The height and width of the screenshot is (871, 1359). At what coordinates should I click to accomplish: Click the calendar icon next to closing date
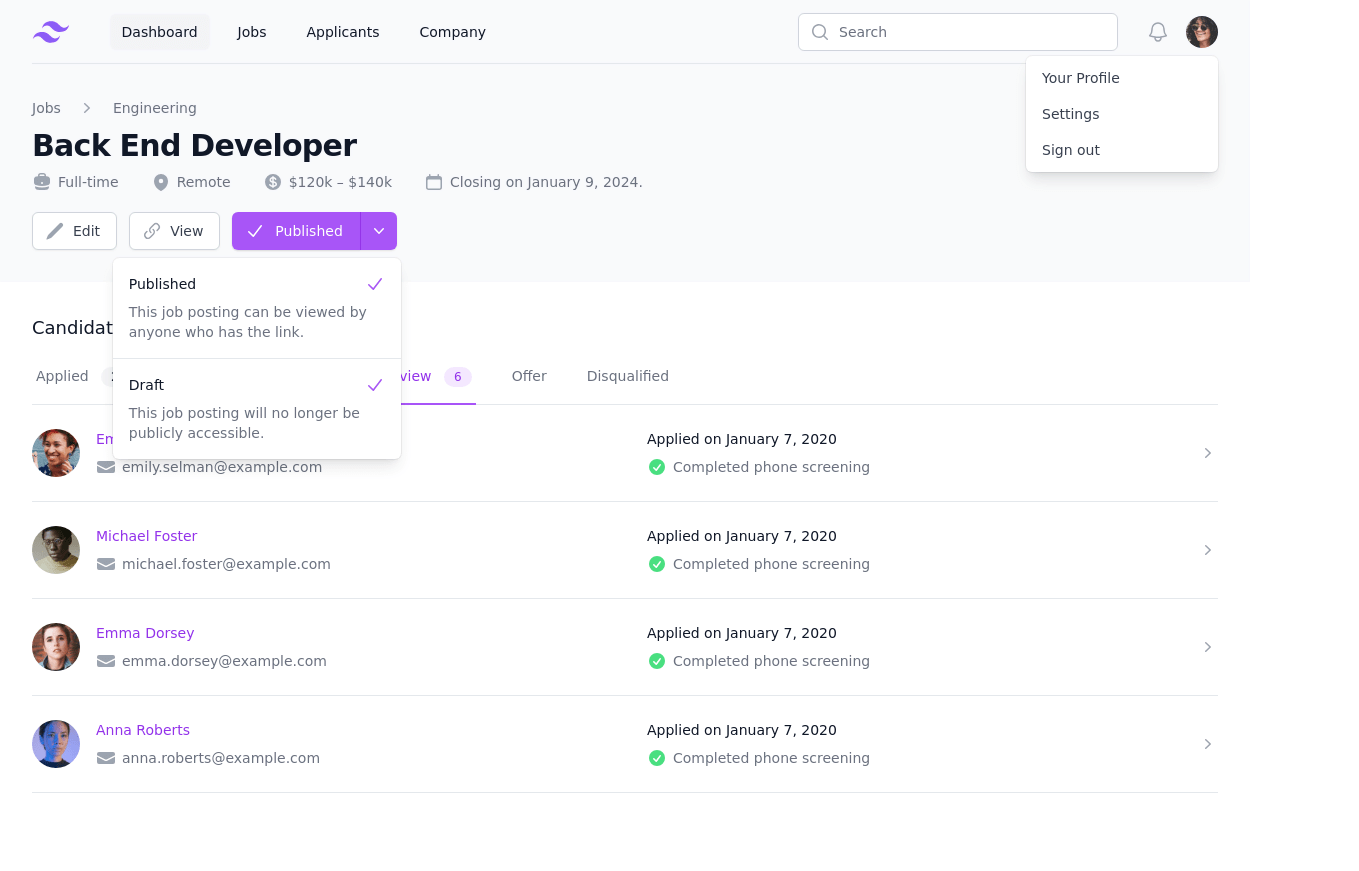tap(434, 181)
